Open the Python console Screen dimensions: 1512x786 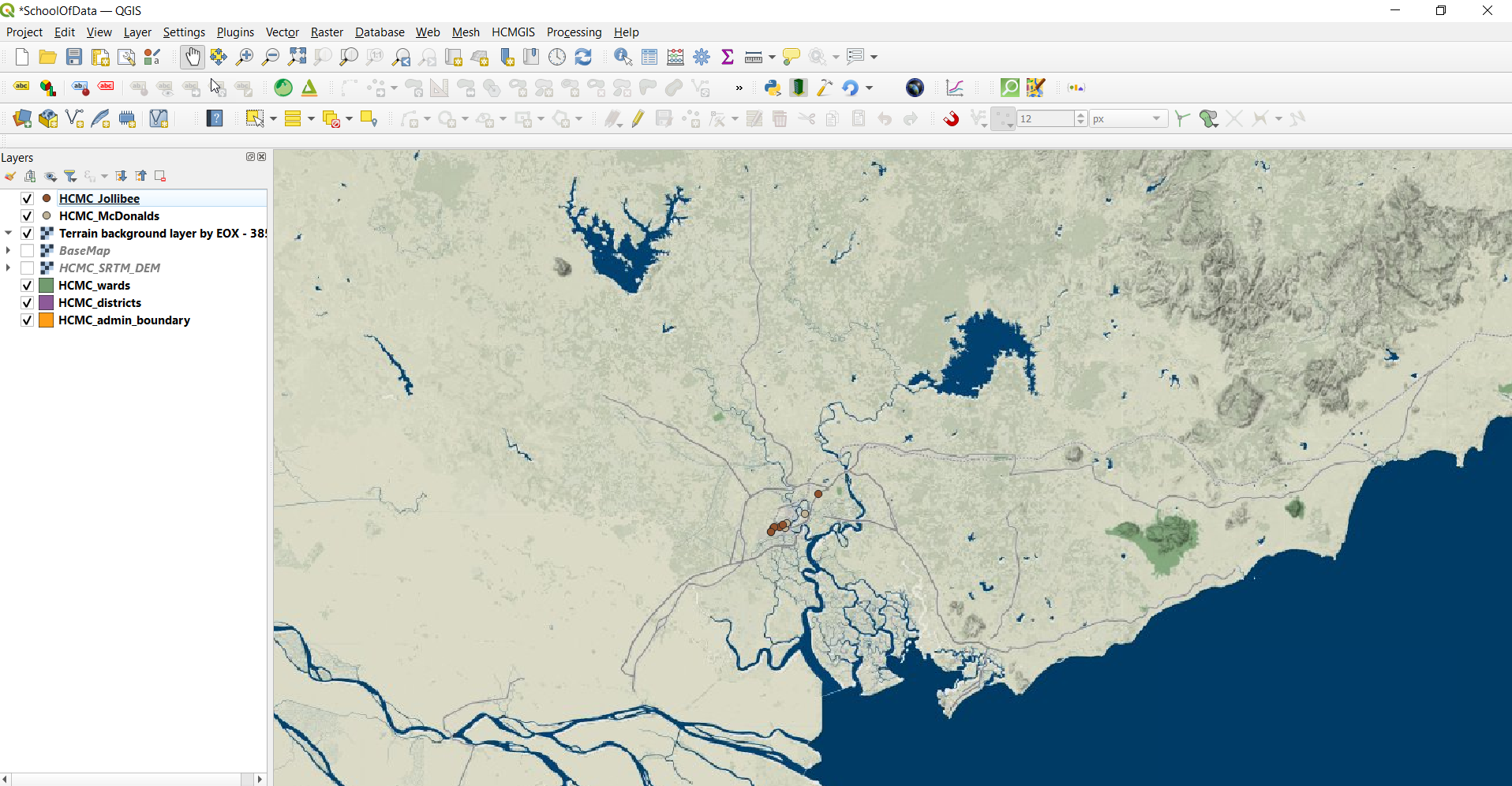773,88
